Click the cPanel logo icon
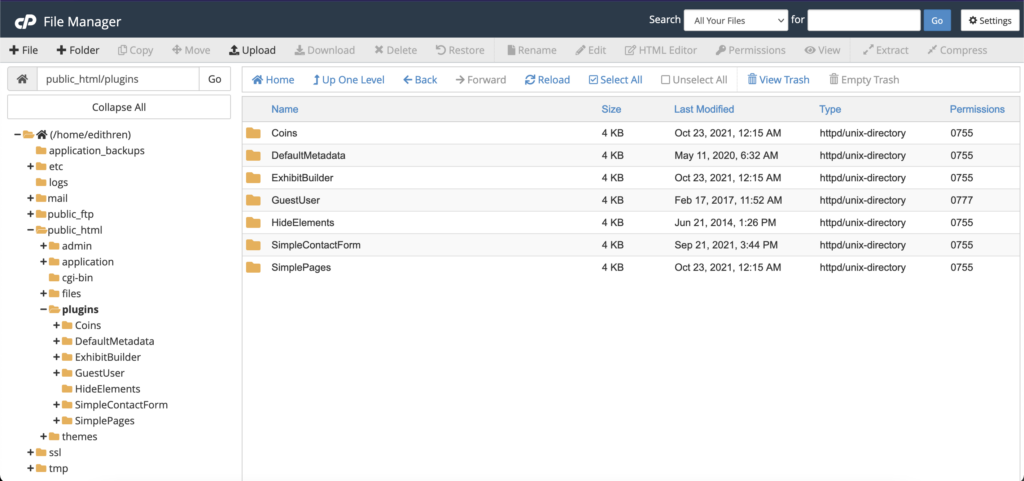This screenshot has height=481, width=1024. point(25,22)
